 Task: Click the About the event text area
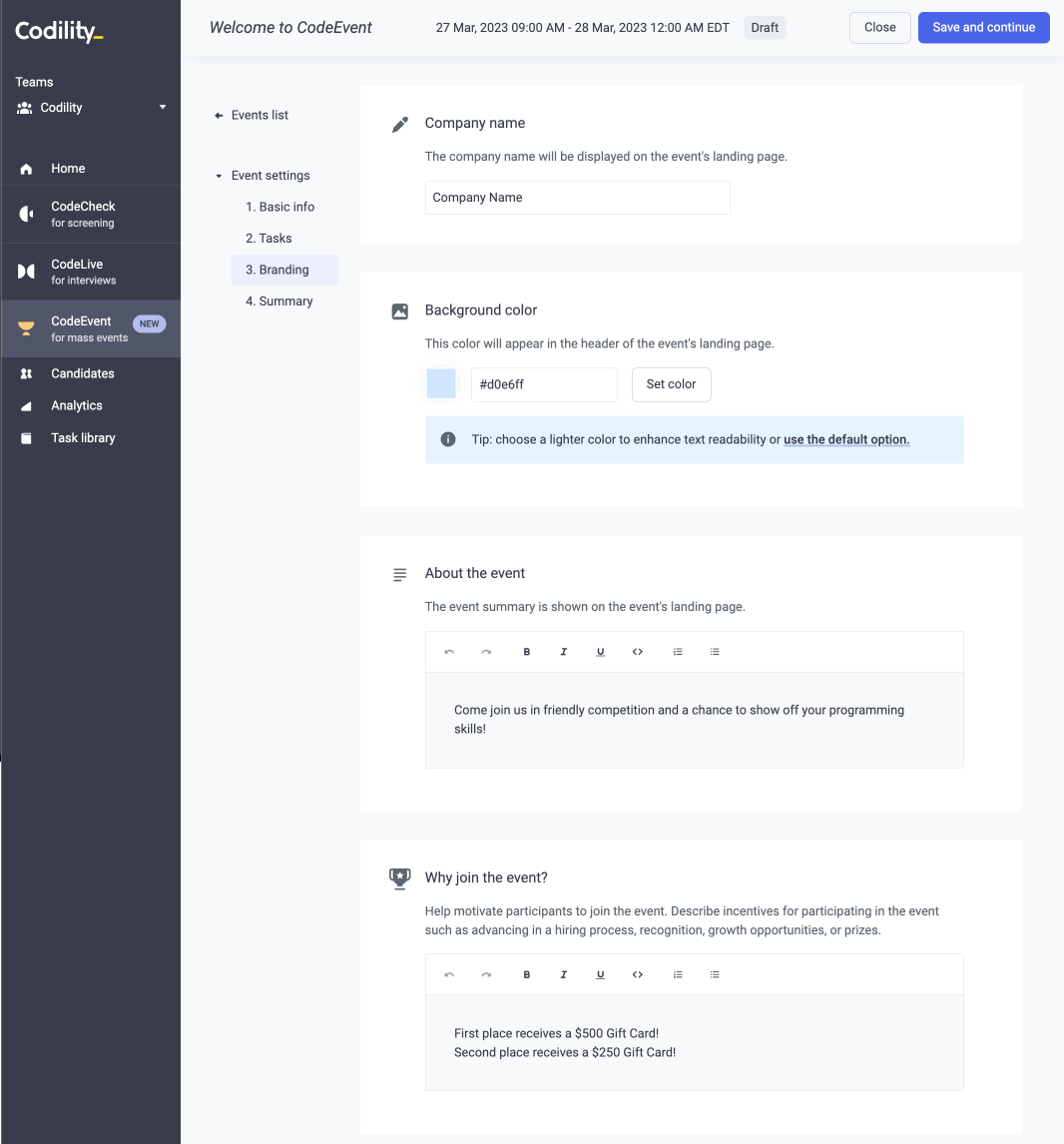[695, 720]
